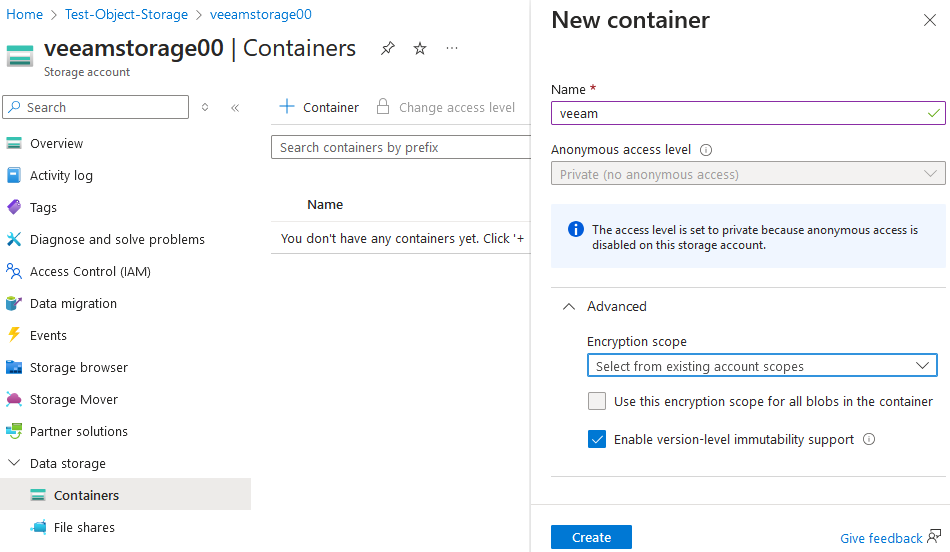The image size is (950, 552).
Task: Collapse the sidebar with double chevron icon
Action: click(235, 108)
